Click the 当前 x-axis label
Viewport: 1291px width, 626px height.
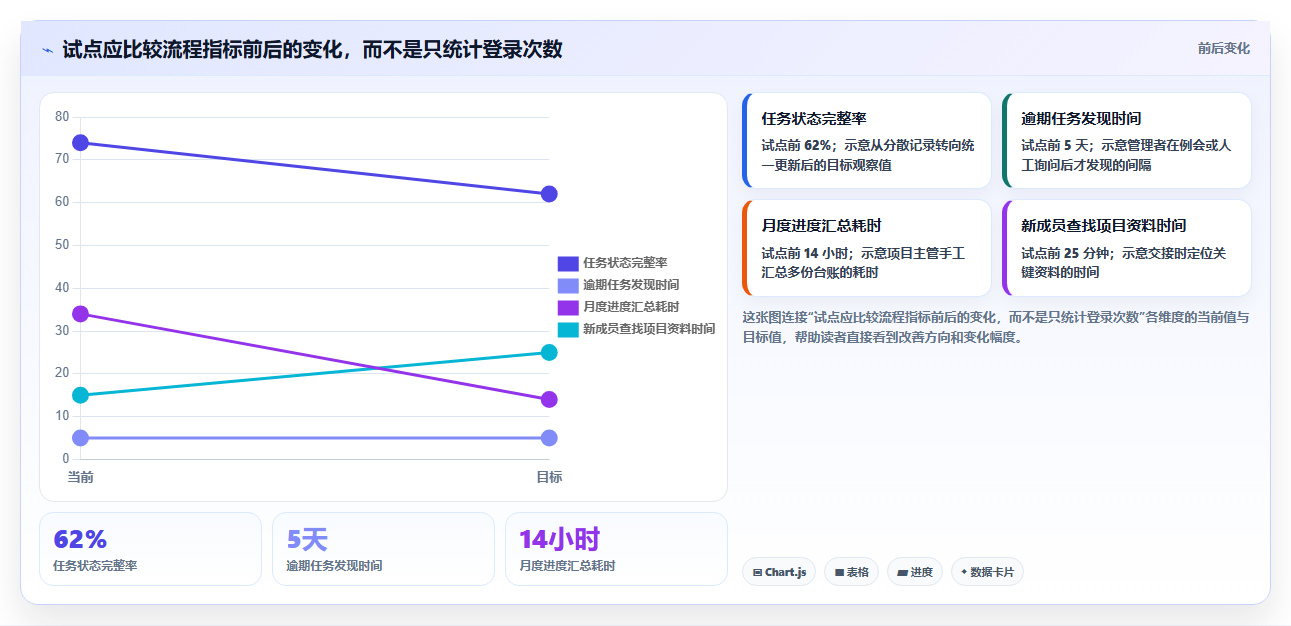(81, 477)
